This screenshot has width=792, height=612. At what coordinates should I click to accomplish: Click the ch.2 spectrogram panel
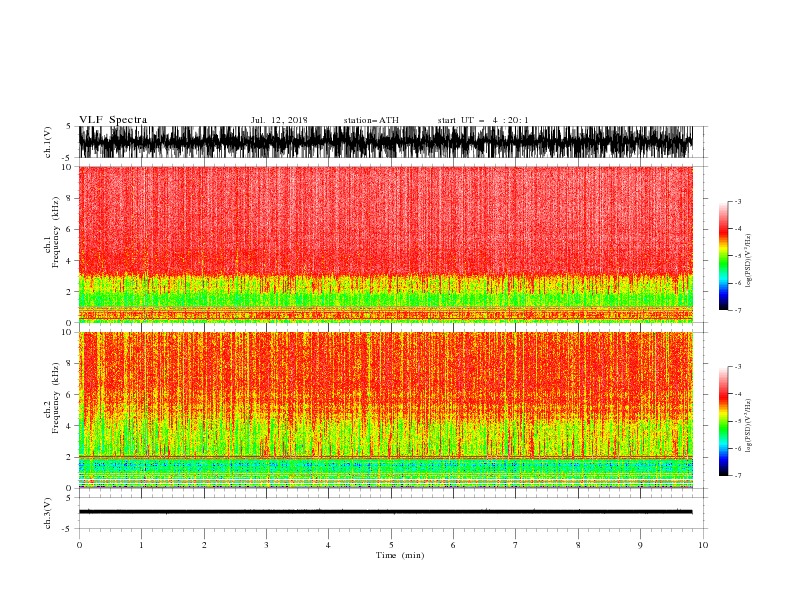click(x=385, y=410)
